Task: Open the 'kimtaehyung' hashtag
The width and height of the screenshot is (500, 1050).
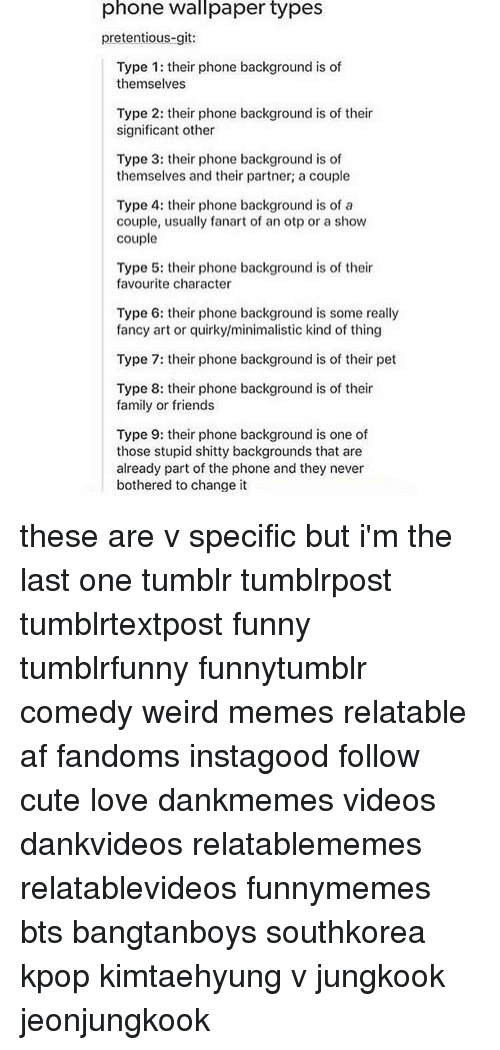Action: pyautogui.click(x=191, y=977)
